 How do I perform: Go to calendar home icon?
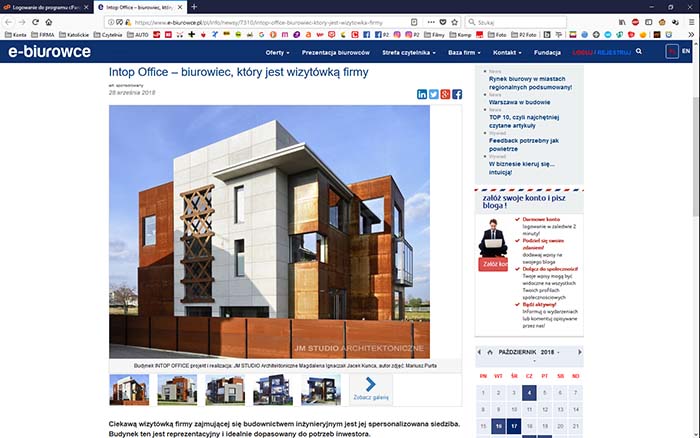point(490,352)
